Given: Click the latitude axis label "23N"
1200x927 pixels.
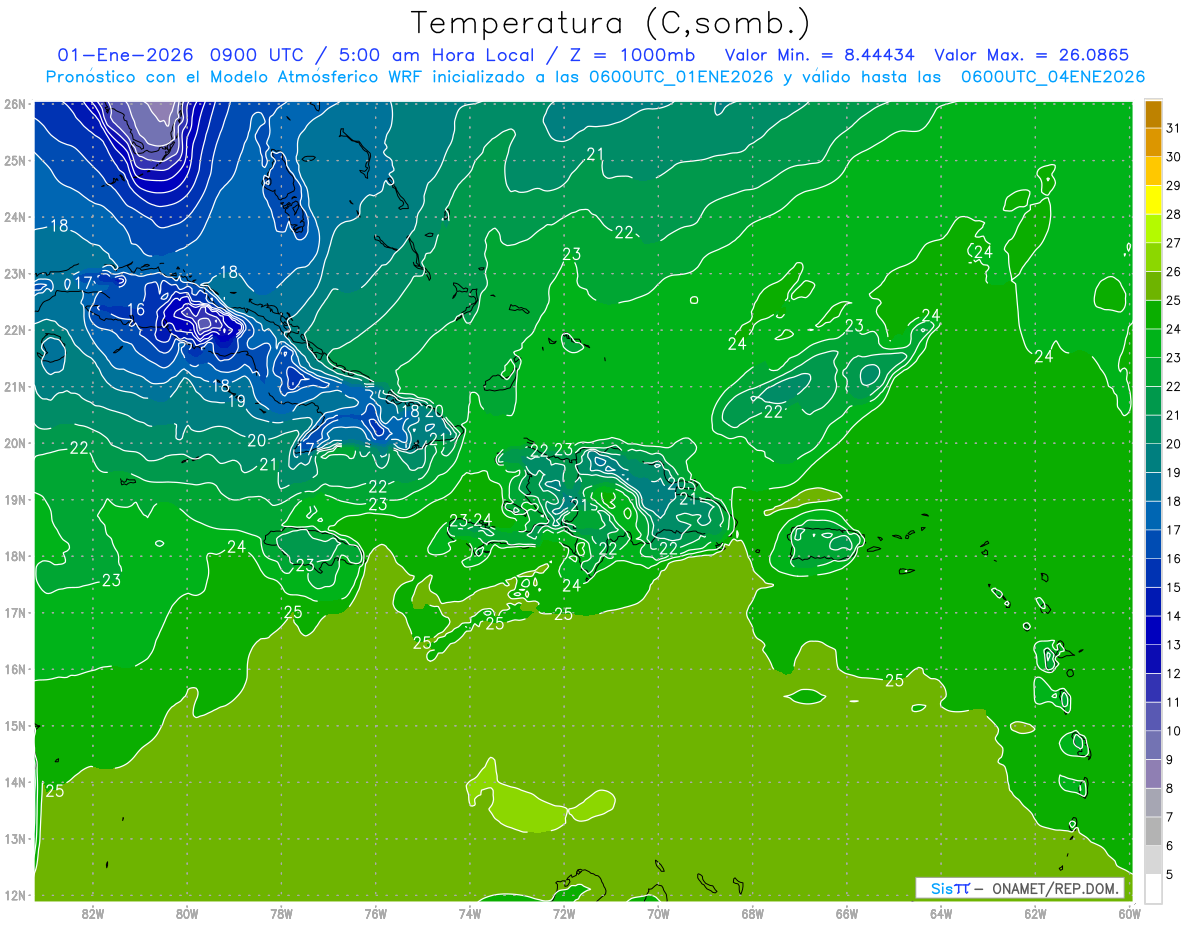Looking at the screenshot, I should pos(14,273).
